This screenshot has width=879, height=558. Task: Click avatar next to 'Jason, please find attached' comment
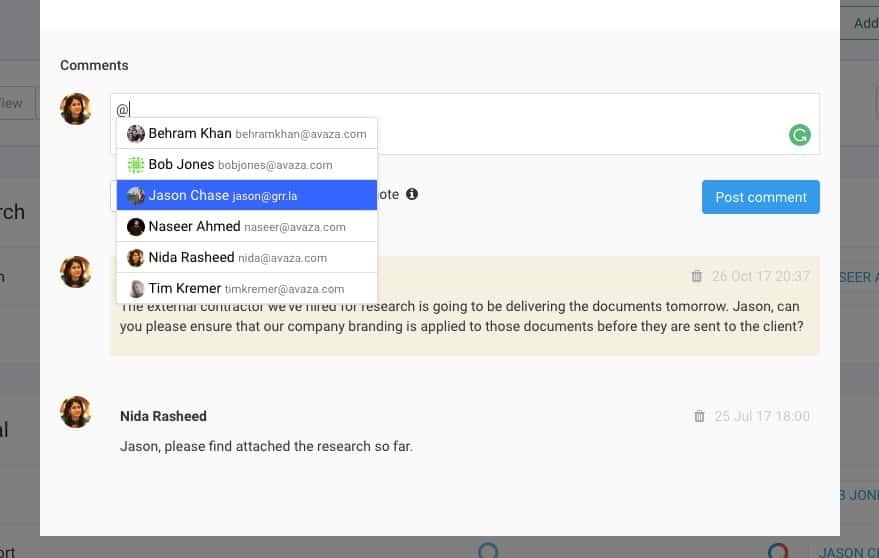pos(76,412)
